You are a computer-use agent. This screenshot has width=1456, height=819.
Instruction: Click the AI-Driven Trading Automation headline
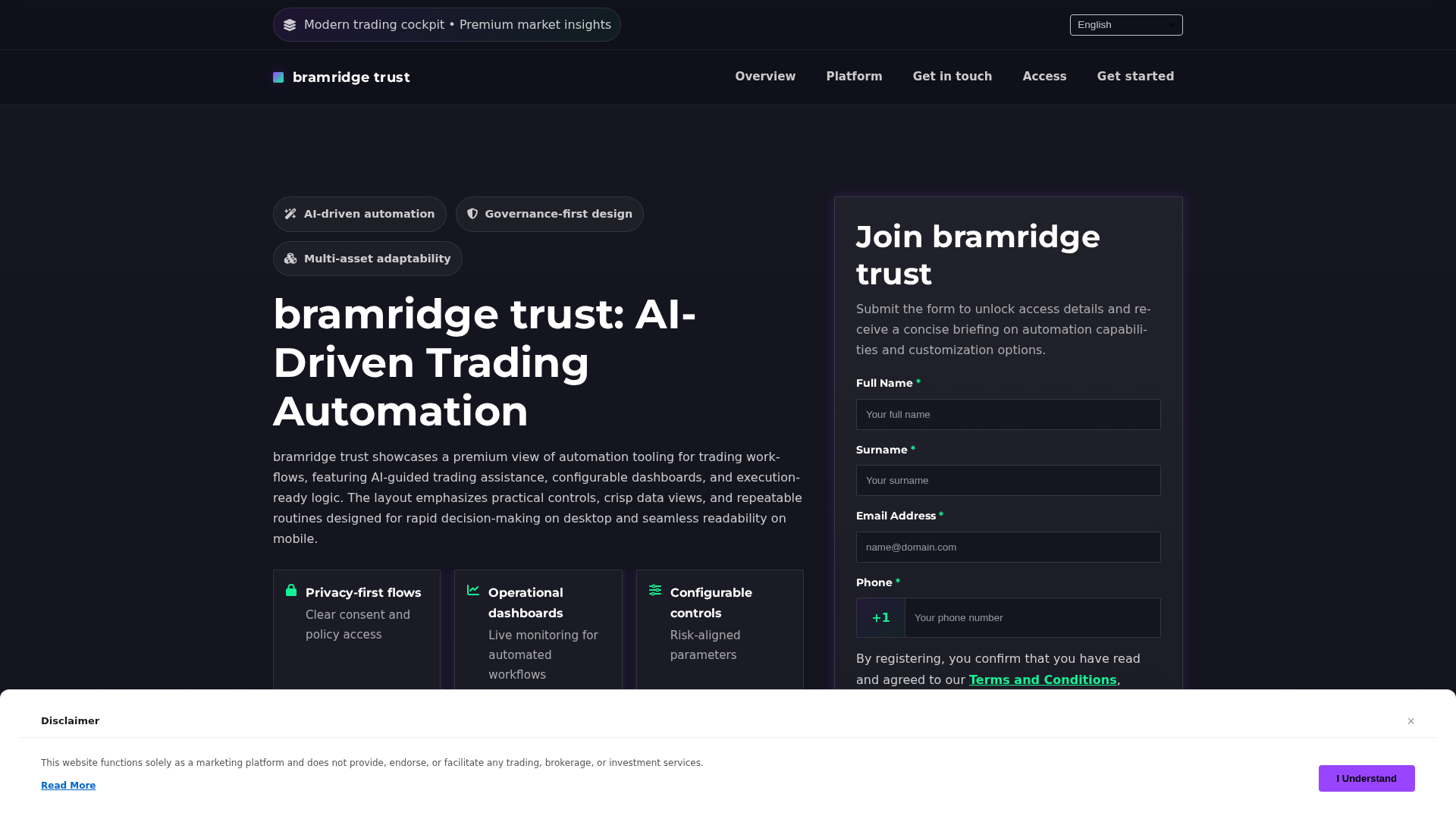point(485,362)
